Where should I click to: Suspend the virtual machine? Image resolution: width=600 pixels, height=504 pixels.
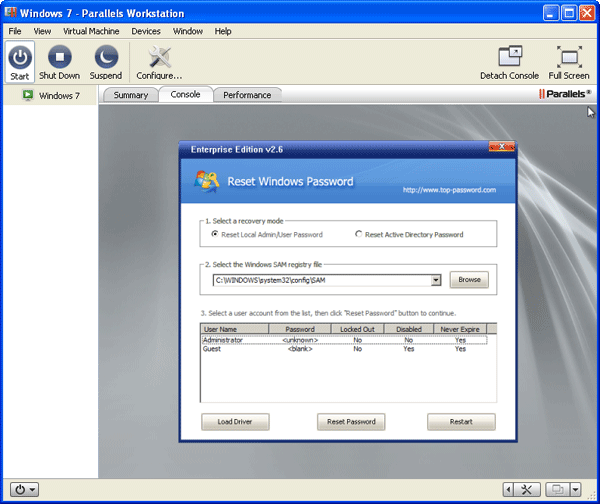pos(106,59)
